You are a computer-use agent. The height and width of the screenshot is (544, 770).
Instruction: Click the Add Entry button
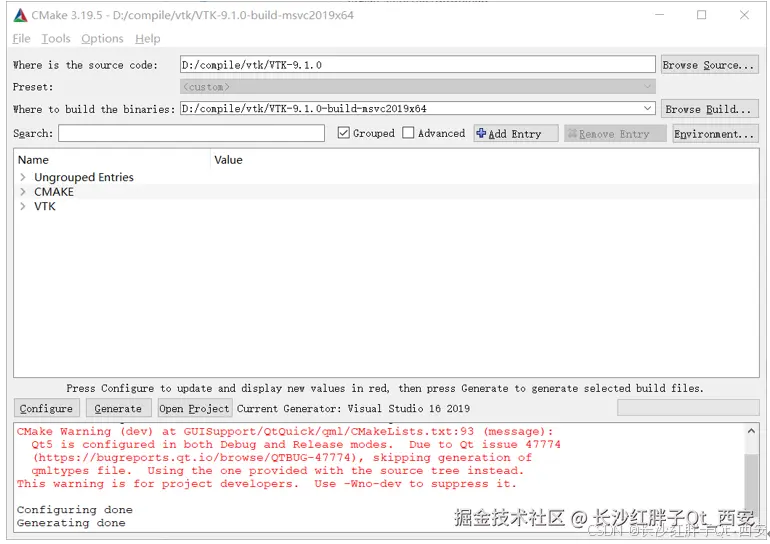point(516,134)
